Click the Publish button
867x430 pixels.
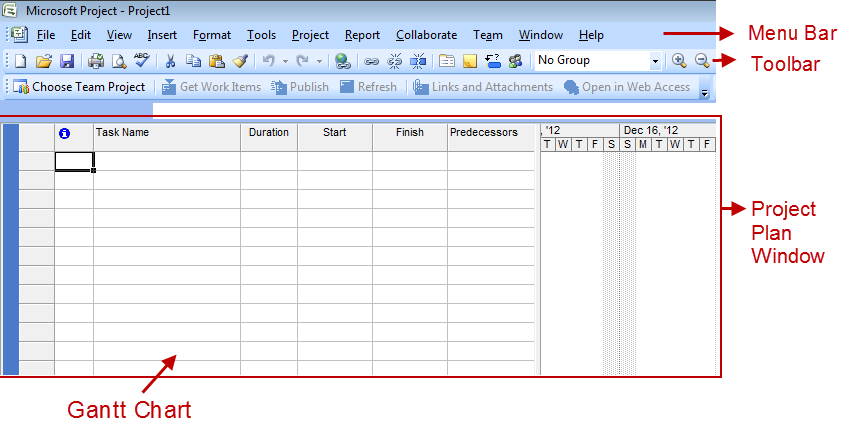click(x=300, y=87)
